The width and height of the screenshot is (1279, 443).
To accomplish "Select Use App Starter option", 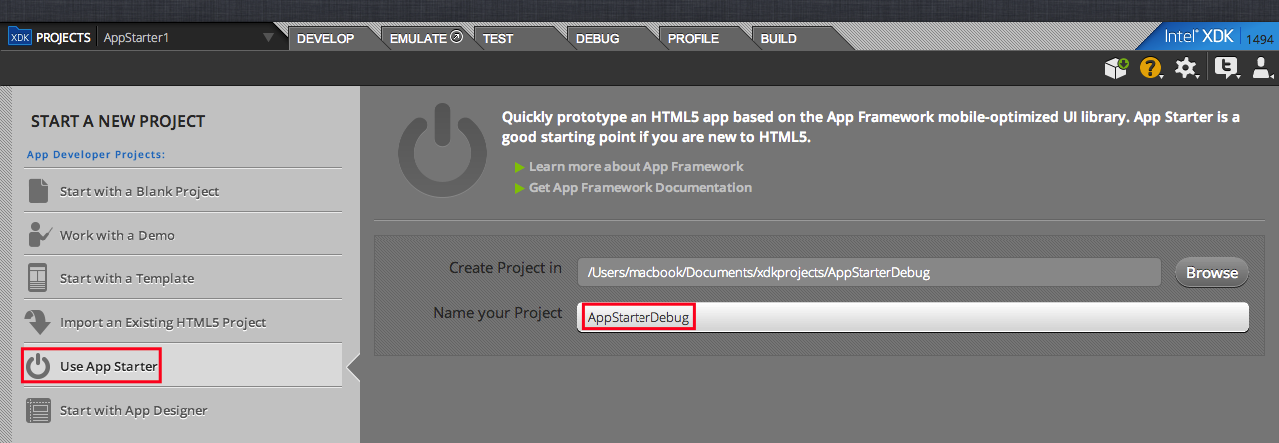I will [109, 366].
